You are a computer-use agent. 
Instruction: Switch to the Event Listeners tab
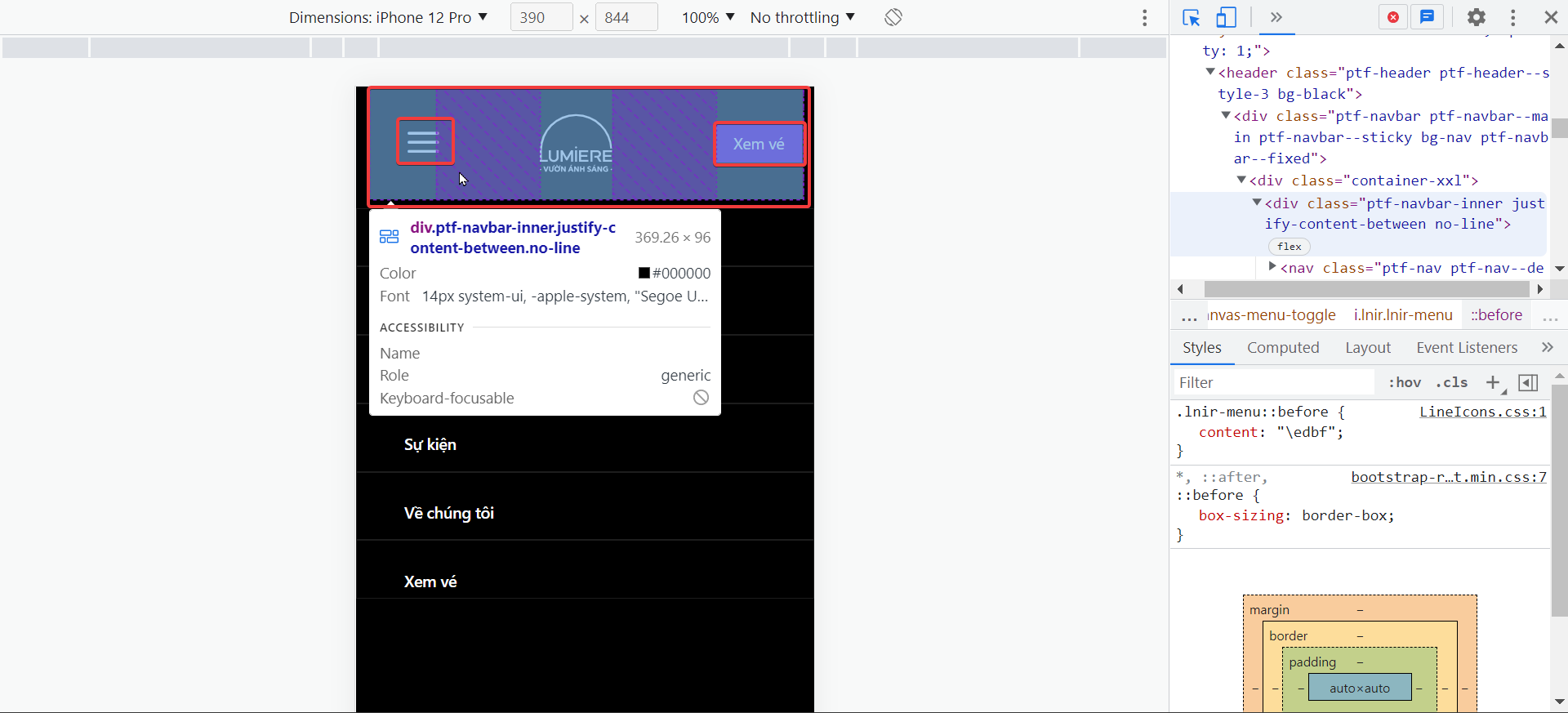[x=1467, y=348]
